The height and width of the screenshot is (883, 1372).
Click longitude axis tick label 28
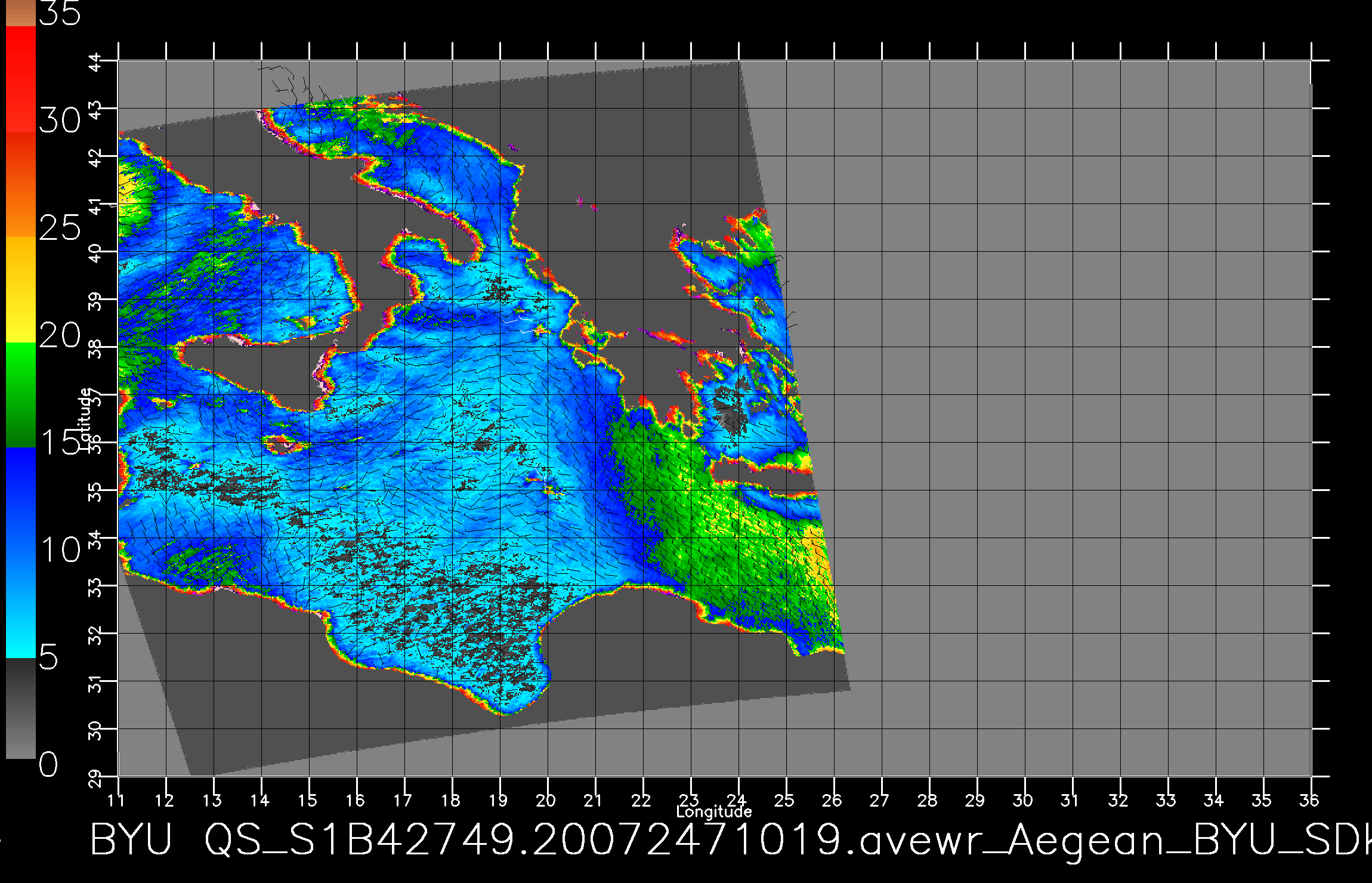point(928,800)
